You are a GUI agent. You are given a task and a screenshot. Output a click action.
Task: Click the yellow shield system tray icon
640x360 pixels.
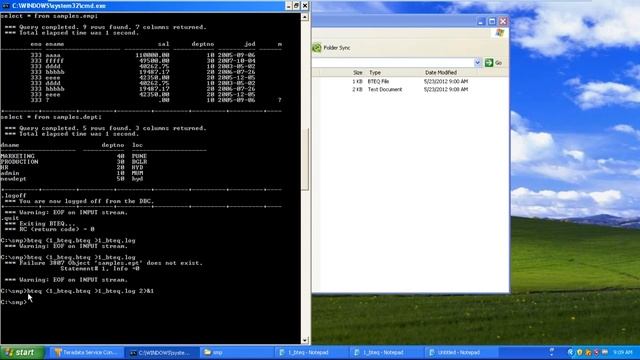(x=580, y=352)
